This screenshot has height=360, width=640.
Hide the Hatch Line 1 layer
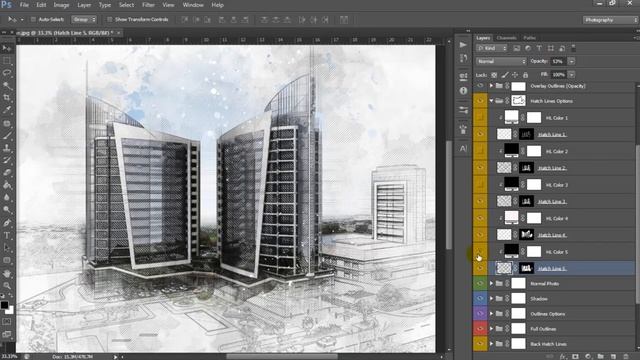pyautogui.click(x=480, y=134)
